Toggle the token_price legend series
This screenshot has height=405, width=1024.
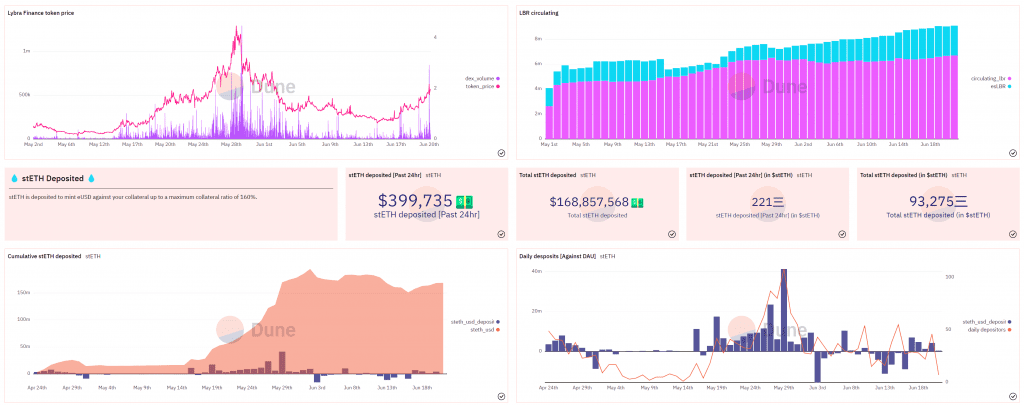click(x=482, y=86)
